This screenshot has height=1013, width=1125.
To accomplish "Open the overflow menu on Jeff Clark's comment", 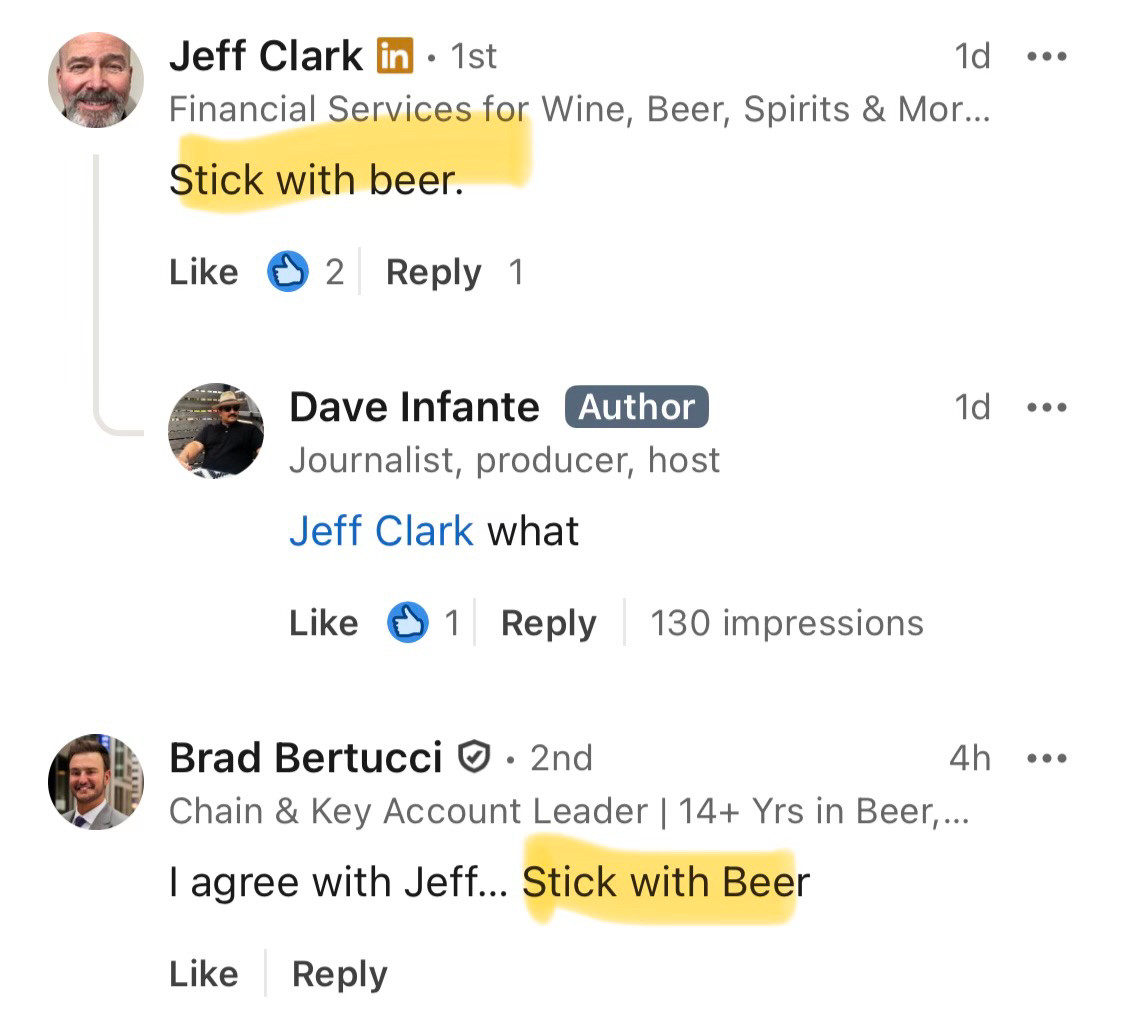I will pos(1047,56).
